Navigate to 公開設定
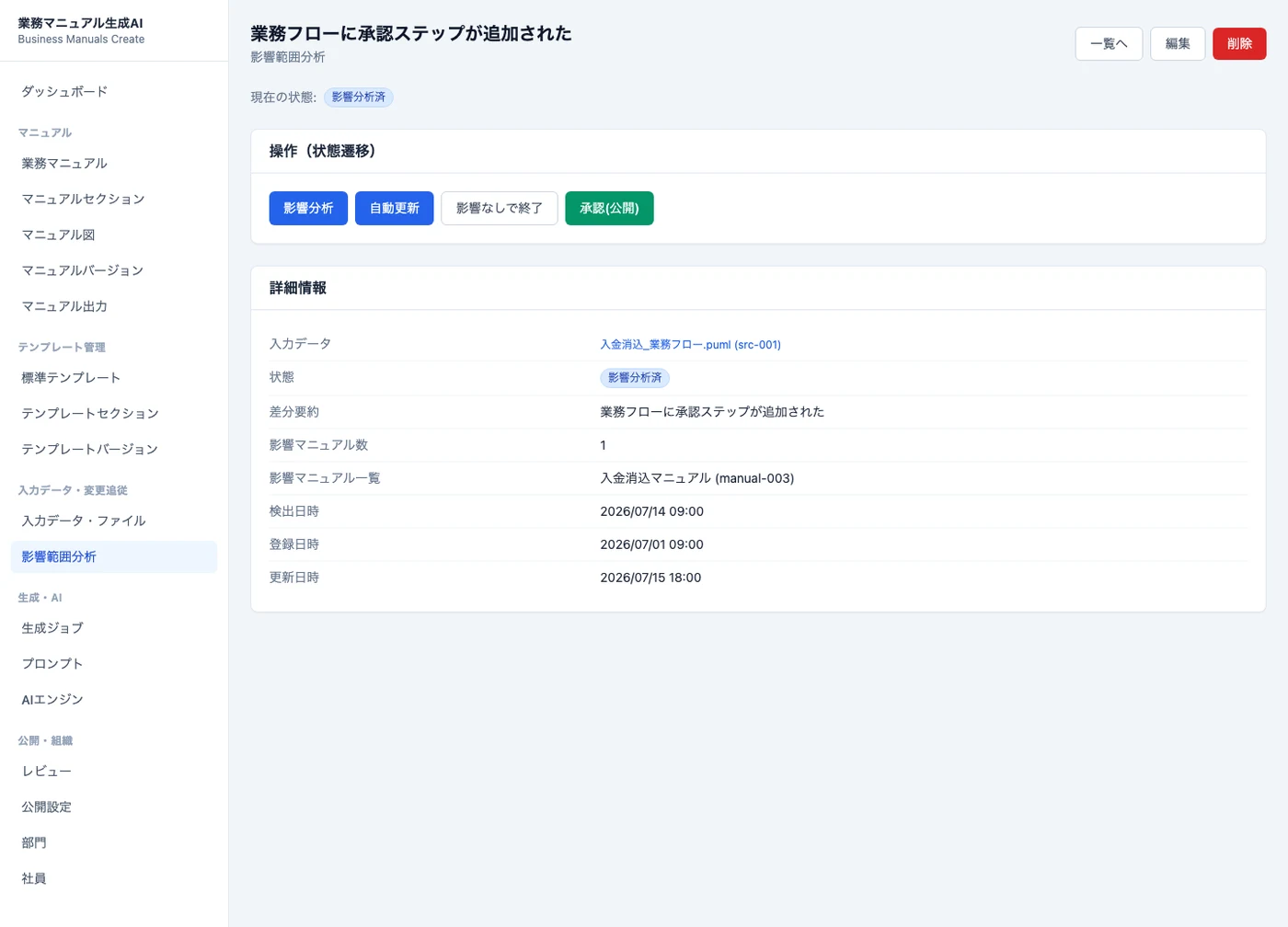Image resolution: width=1288 pixels, height=927 pixels. (x=114, y=807)
